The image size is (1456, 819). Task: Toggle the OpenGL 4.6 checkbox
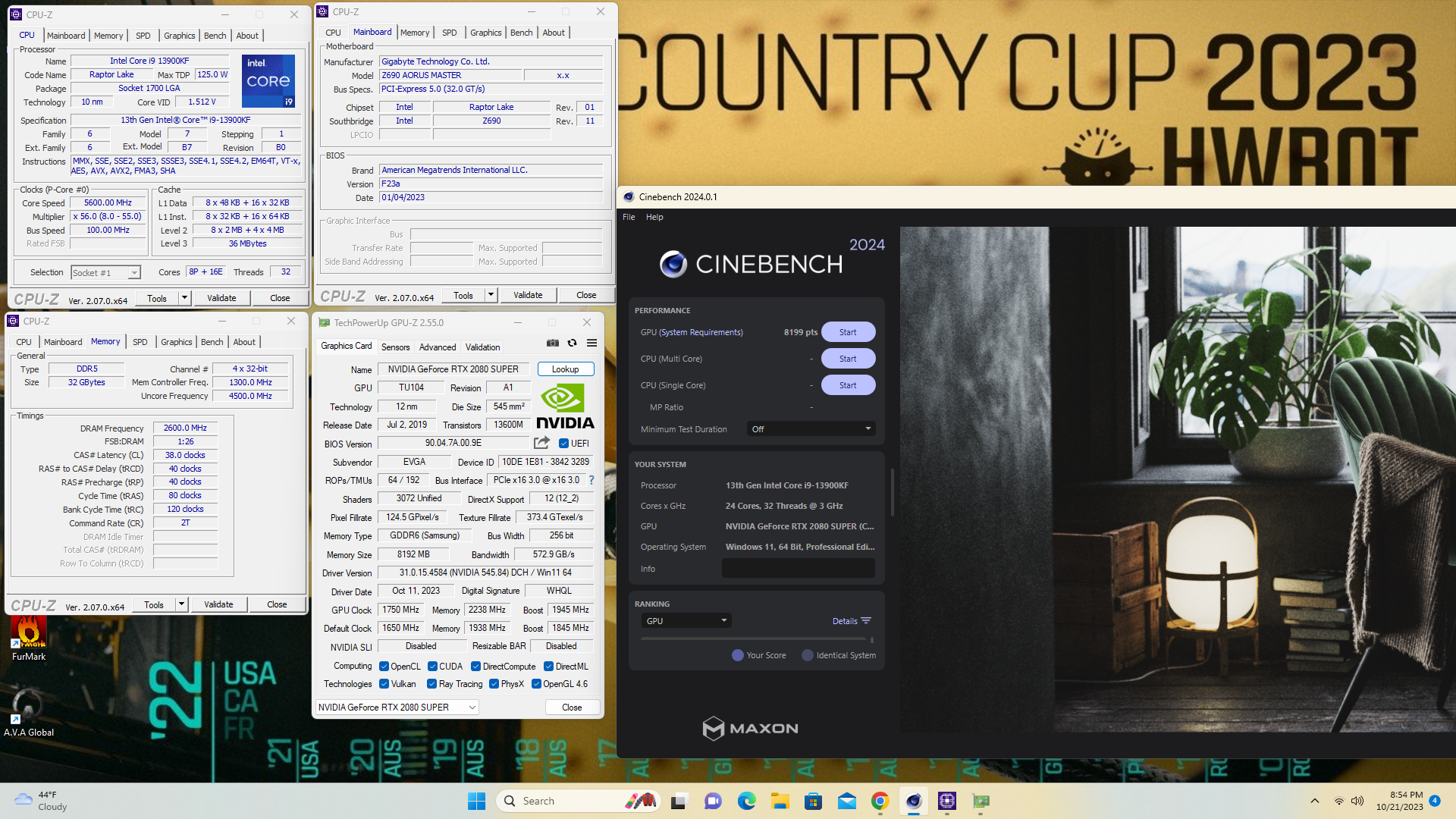(x=536, y=684)
